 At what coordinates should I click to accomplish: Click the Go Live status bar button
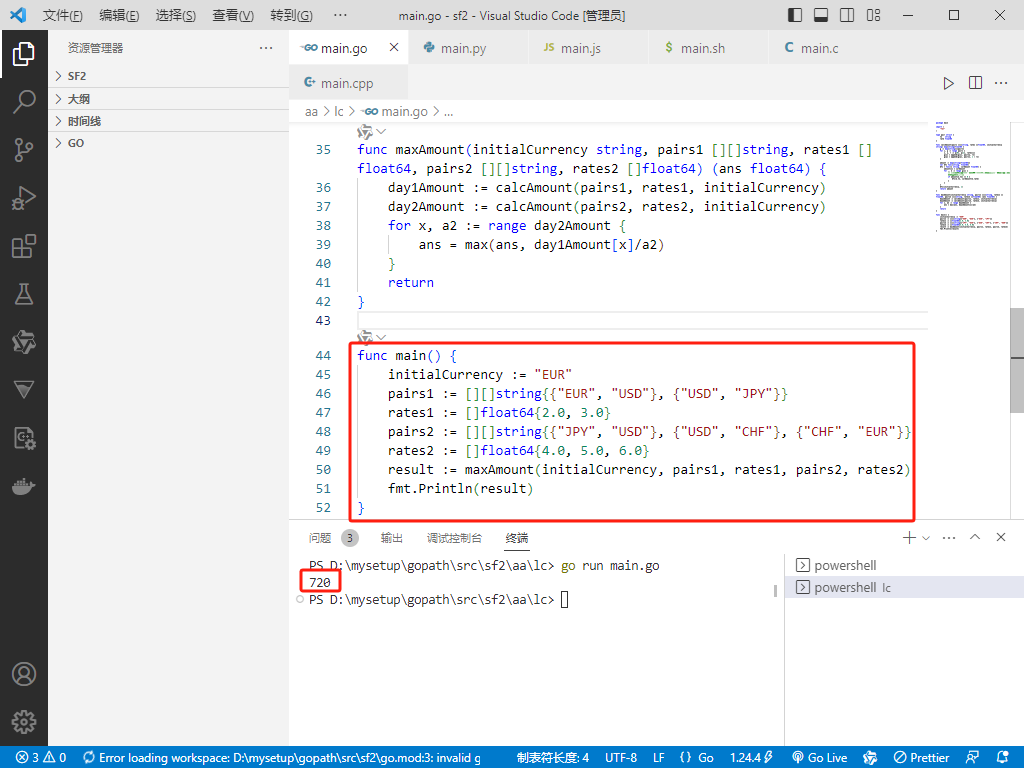(819, 758)
